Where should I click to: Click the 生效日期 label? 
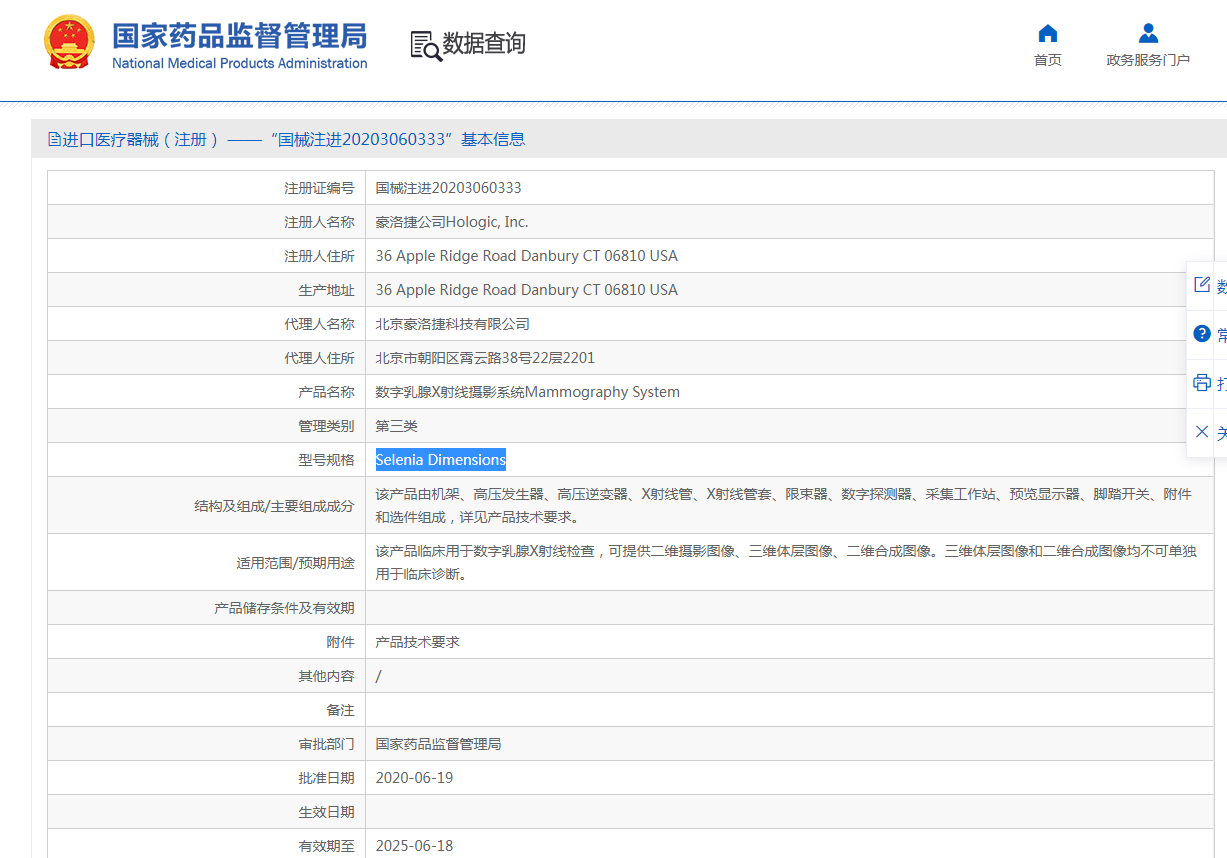tap(326, 812)
